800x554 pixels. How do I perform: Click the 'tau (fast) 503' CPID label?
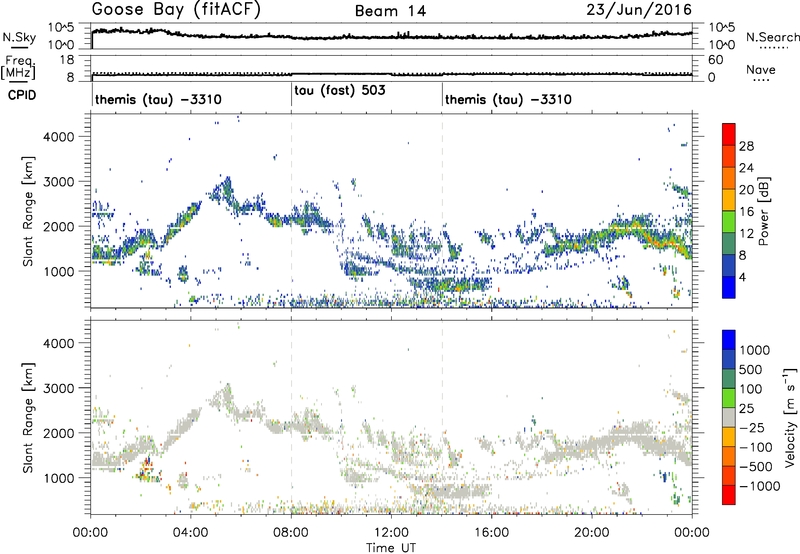[x=340, y=91]
